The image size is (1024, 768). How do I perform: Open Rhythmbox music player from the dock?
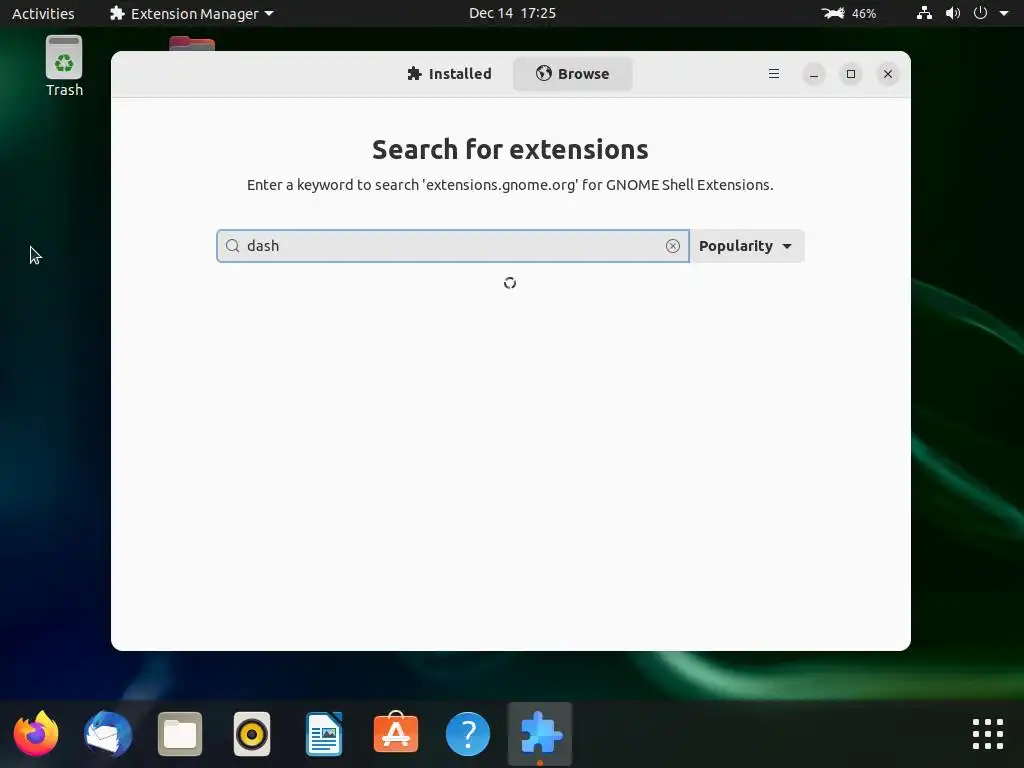click(x=252, y=733)
